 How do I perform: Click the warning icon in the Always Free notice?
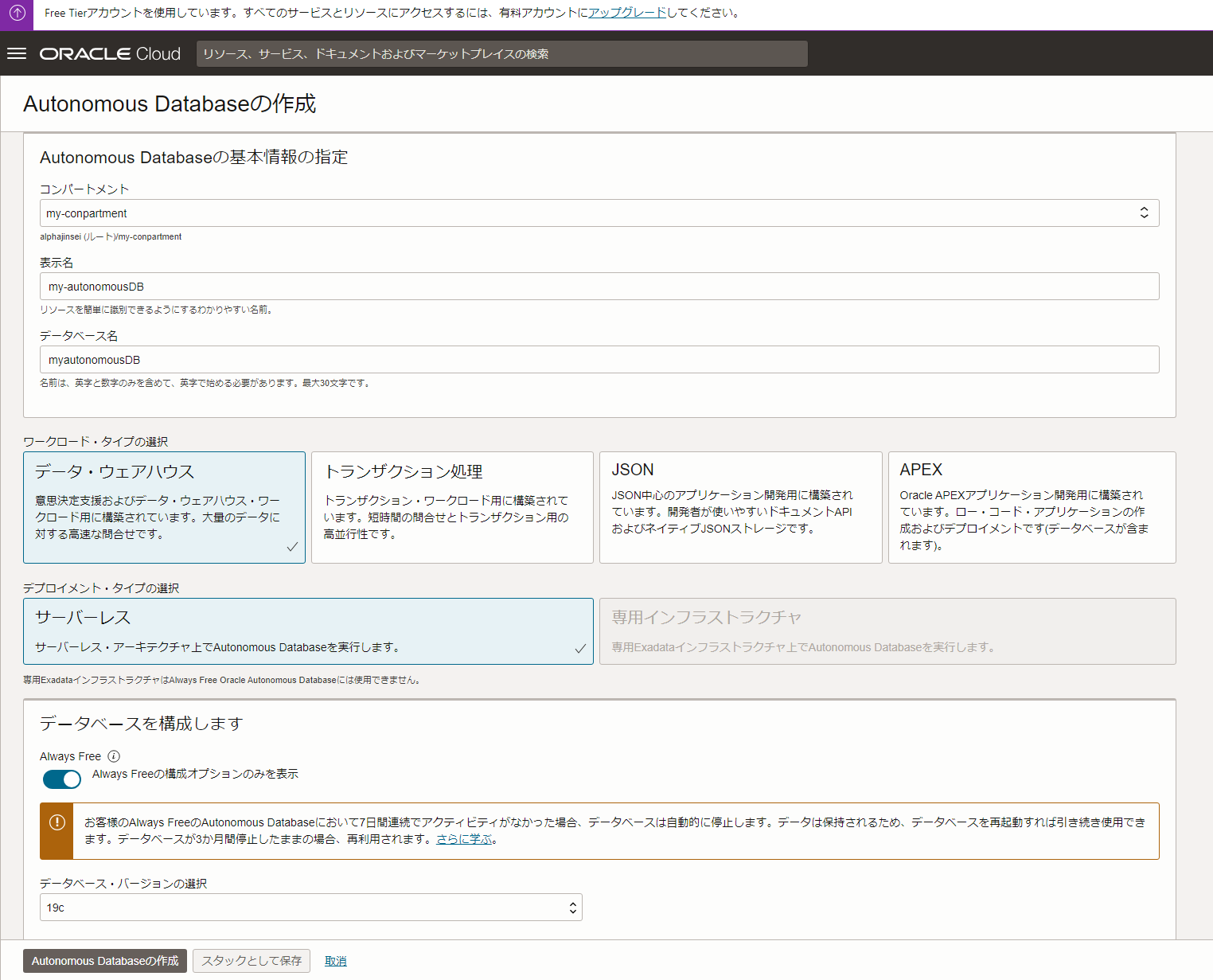click(x=57, y=822)
